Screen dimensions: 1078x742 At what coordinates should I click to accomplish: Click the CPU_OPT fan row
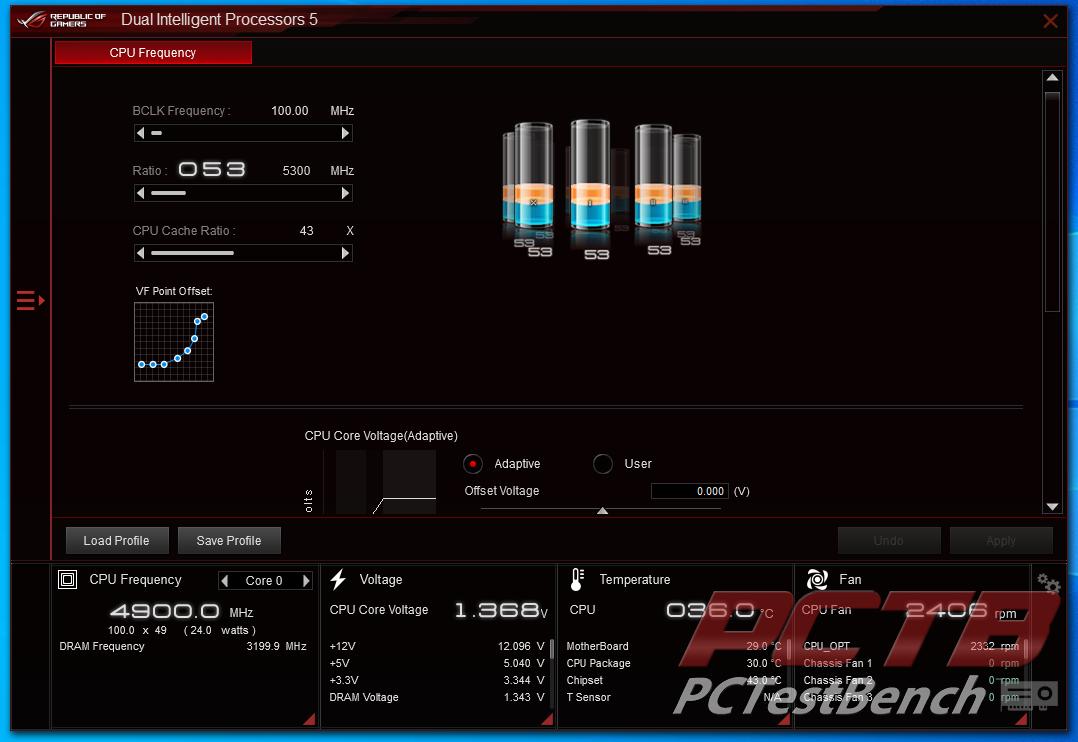(911, 646)
